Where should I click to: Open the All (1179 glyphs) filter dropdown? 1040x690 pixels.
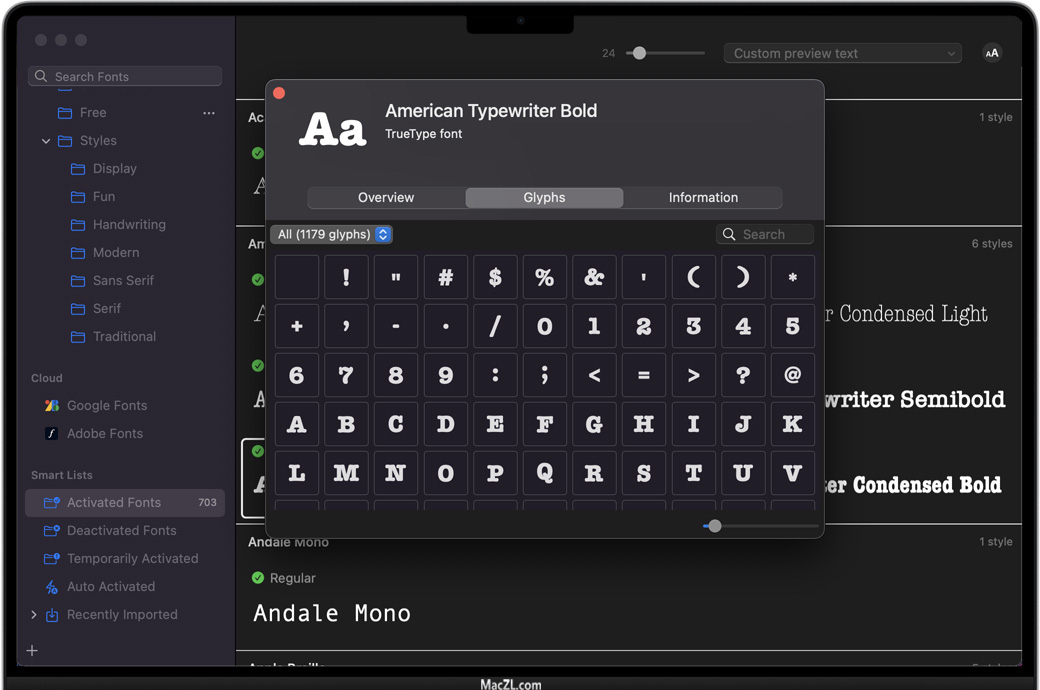coord(331,235)
